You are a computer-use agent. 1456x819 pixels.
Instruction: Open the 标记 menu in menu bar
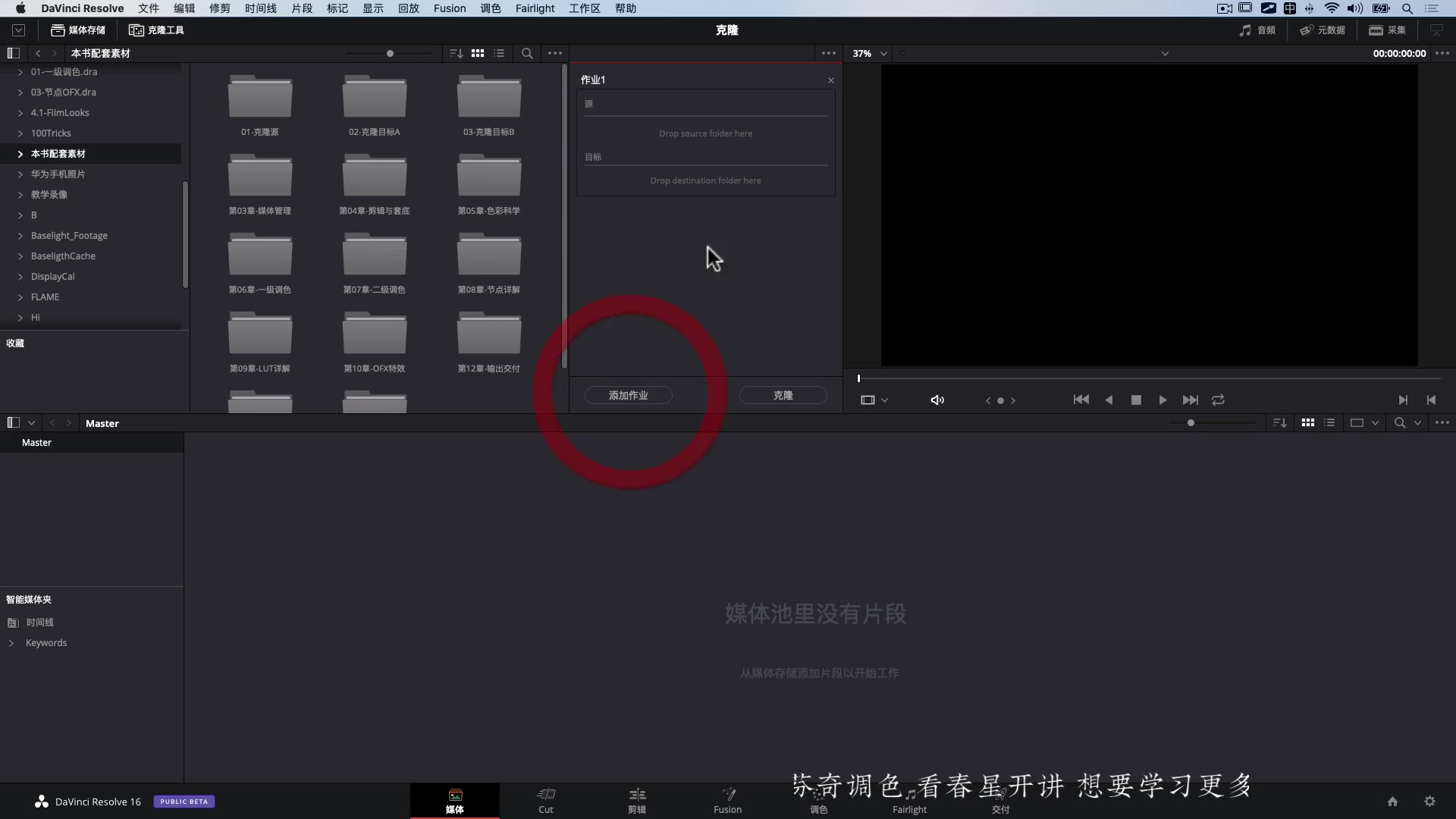coord(338,8)
